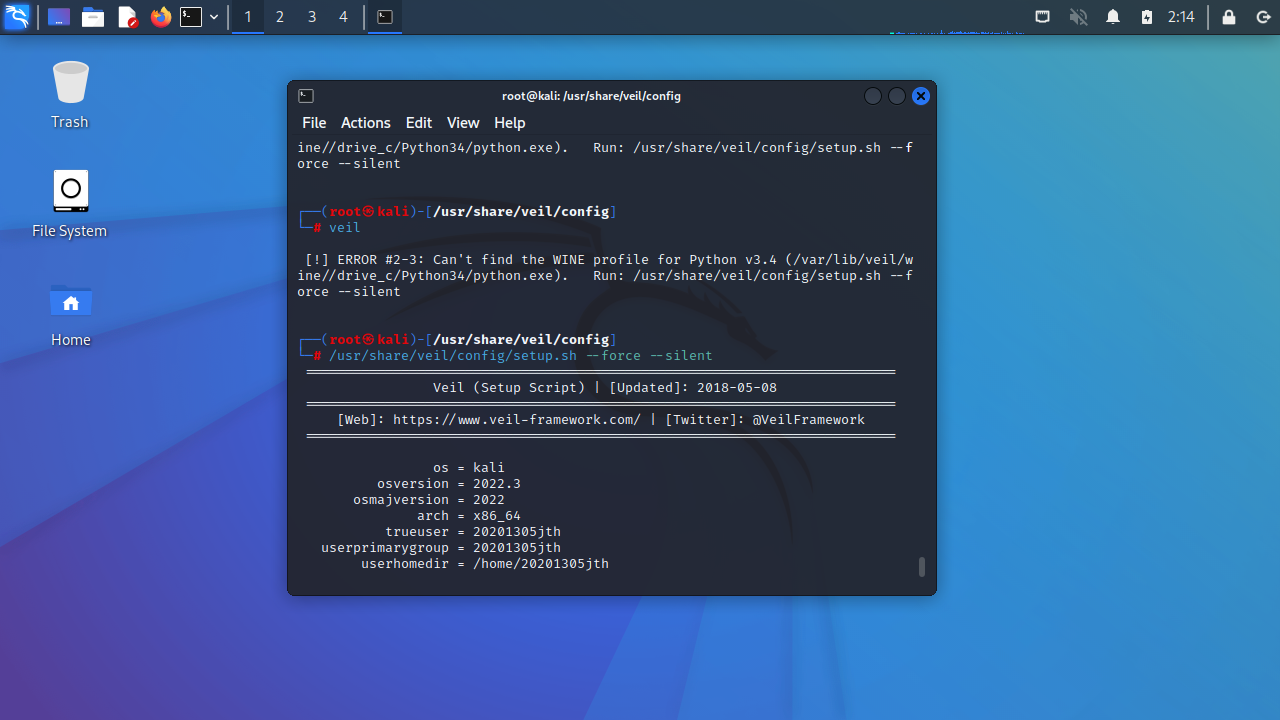Open the Edit menu in the terminal

pyautogui.click(x=419, y=123)
